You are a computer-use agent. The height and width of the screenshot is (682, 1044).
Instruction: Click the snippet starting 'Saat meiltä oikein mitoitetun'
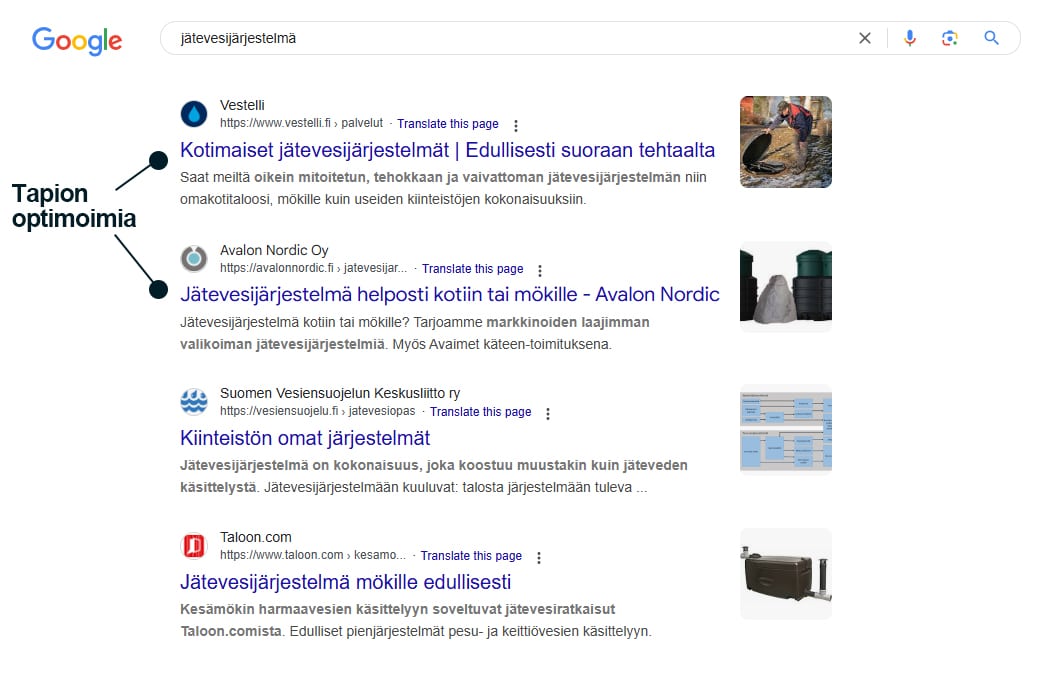tap(443, 188)
